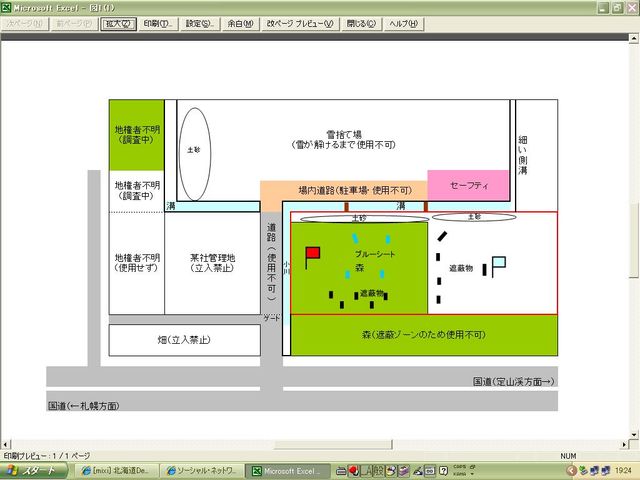Click the scroll up arrow of the vertical scrollbar
Screen dimensions: 640x480
633,36
